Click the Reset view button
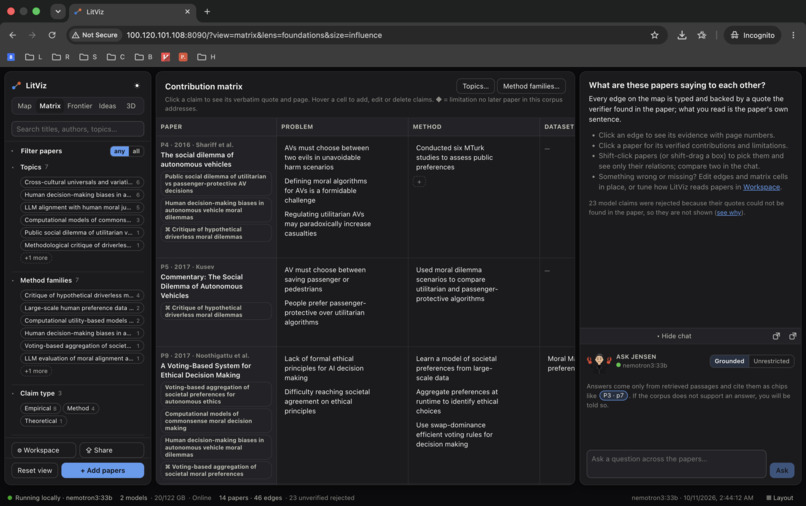The height and width of the screenshot is (506, 806). coord(34,470)
